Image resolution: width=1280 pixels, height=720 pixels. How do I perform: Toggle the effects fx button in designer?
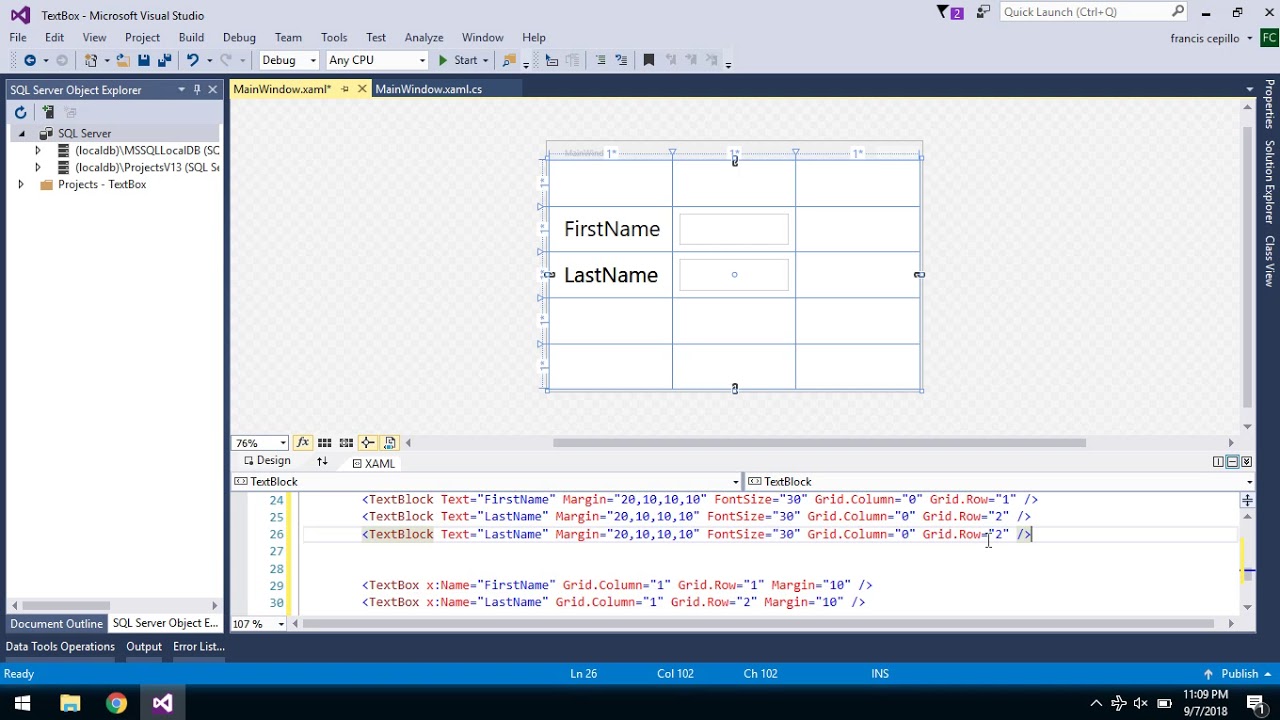coord(303,443)
